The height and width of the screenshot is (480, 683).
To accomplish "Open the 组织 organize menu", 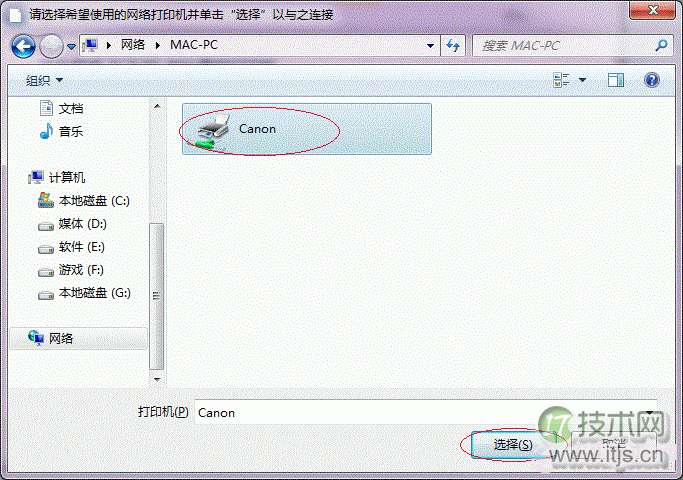I will tap(44, 80).
